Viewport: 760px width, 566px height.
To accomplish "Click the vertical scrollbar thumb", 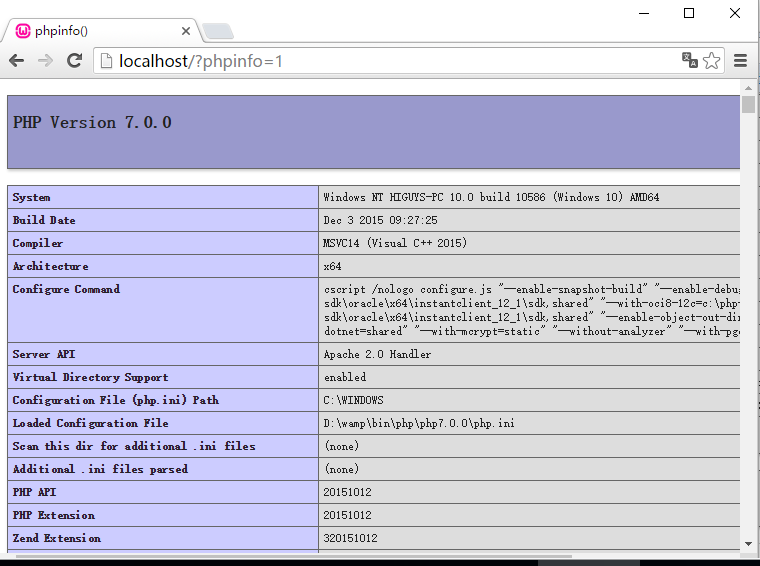I will pyautogui.click(x=748, y=104).
